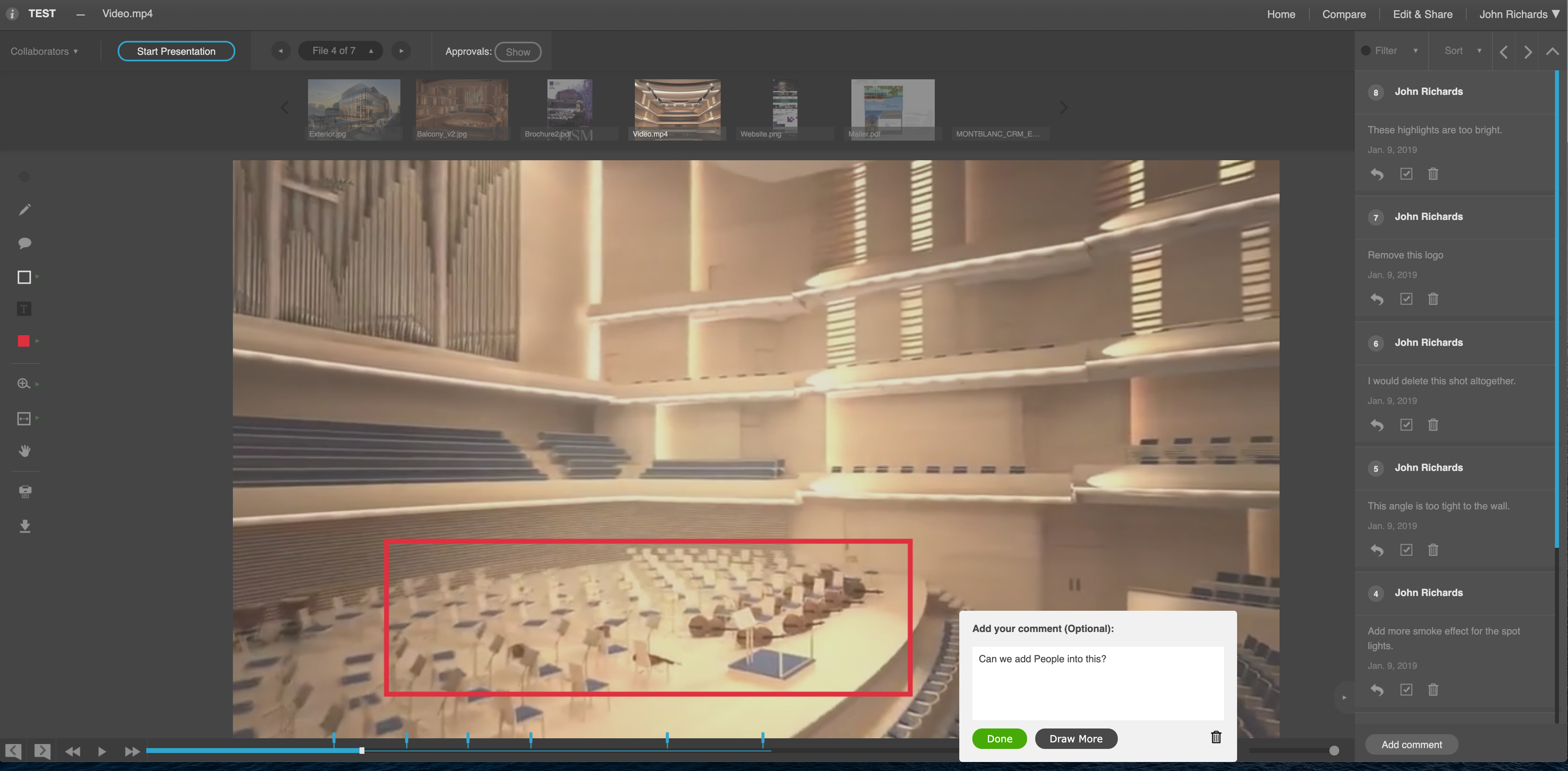The width and height of the screenshot is (1568, 771).
Task: Select the pencil draw tool
Action: (25, 210)
